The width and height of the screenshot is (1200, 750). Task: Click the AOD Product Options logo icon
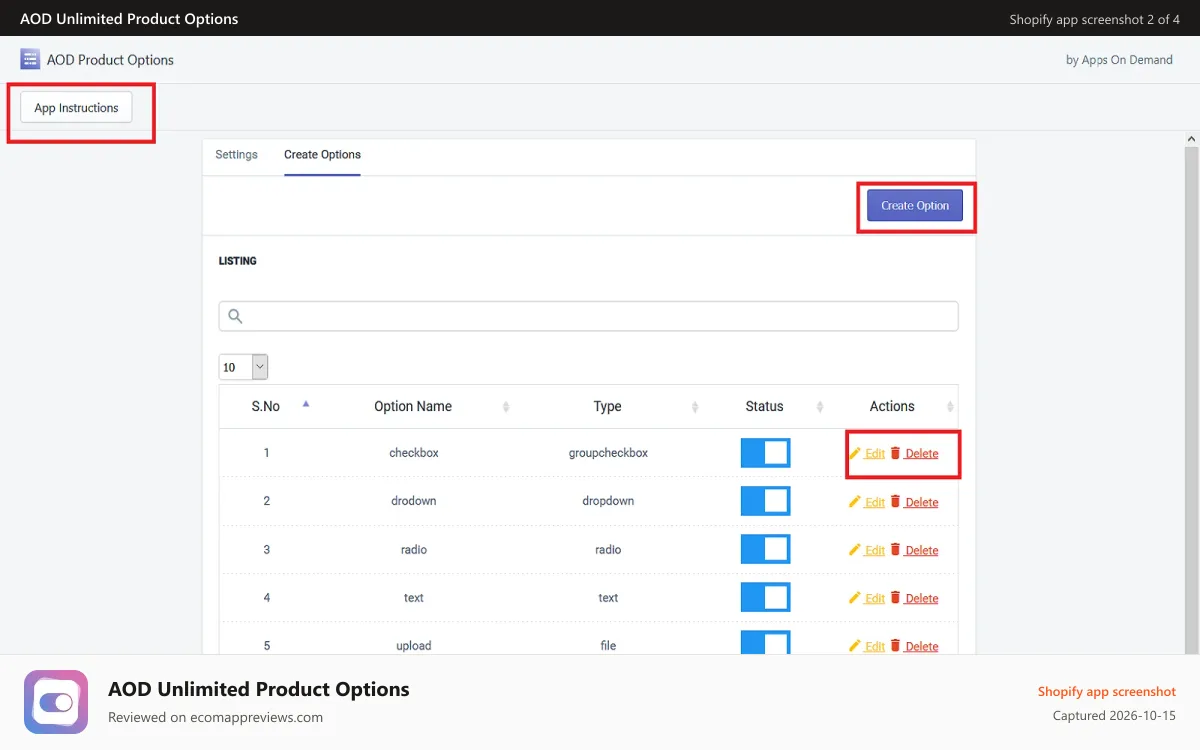[x=30, y=59]
